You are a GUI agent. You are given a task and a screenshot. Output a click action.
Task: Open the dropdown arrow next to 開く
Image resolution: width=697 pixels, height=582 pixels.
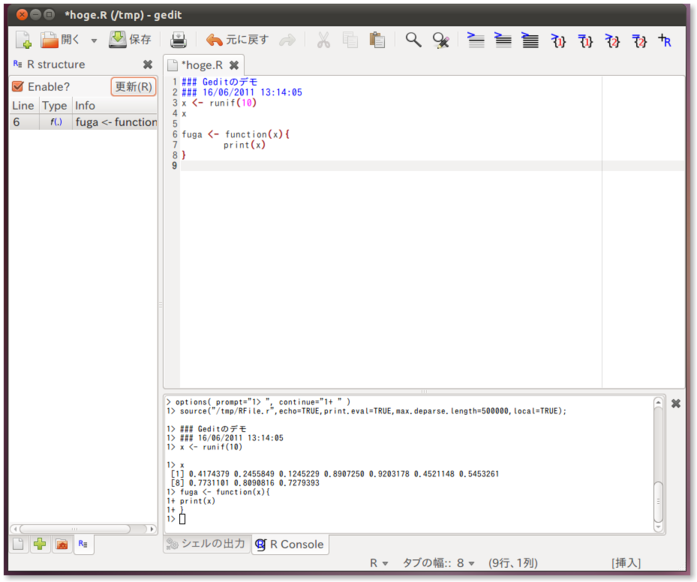[94, 41]
